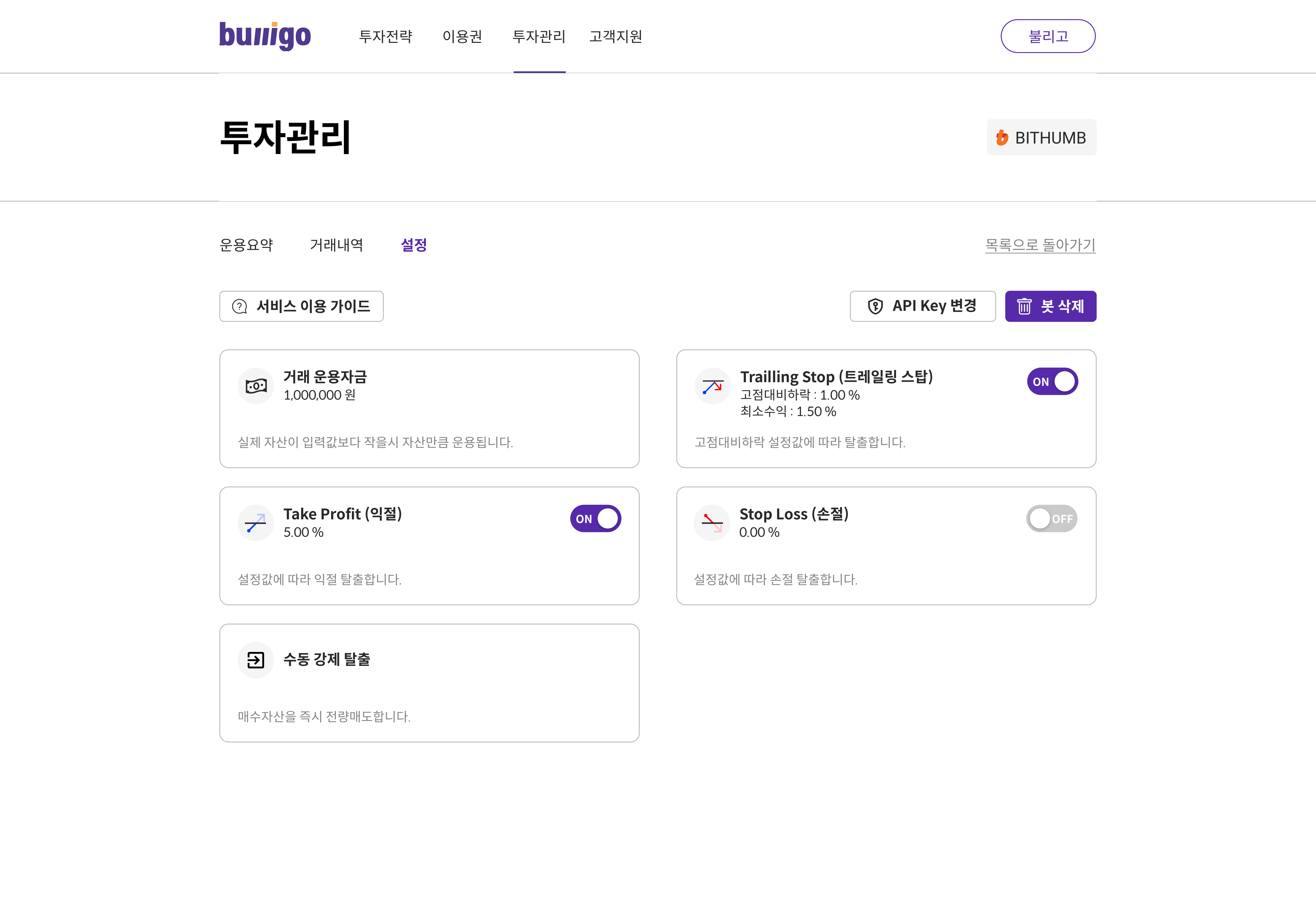The width and height of the screenshot is (1316, 897).
Task: Click the shield icon on the API Key button
Action: (x=876, y=307)
